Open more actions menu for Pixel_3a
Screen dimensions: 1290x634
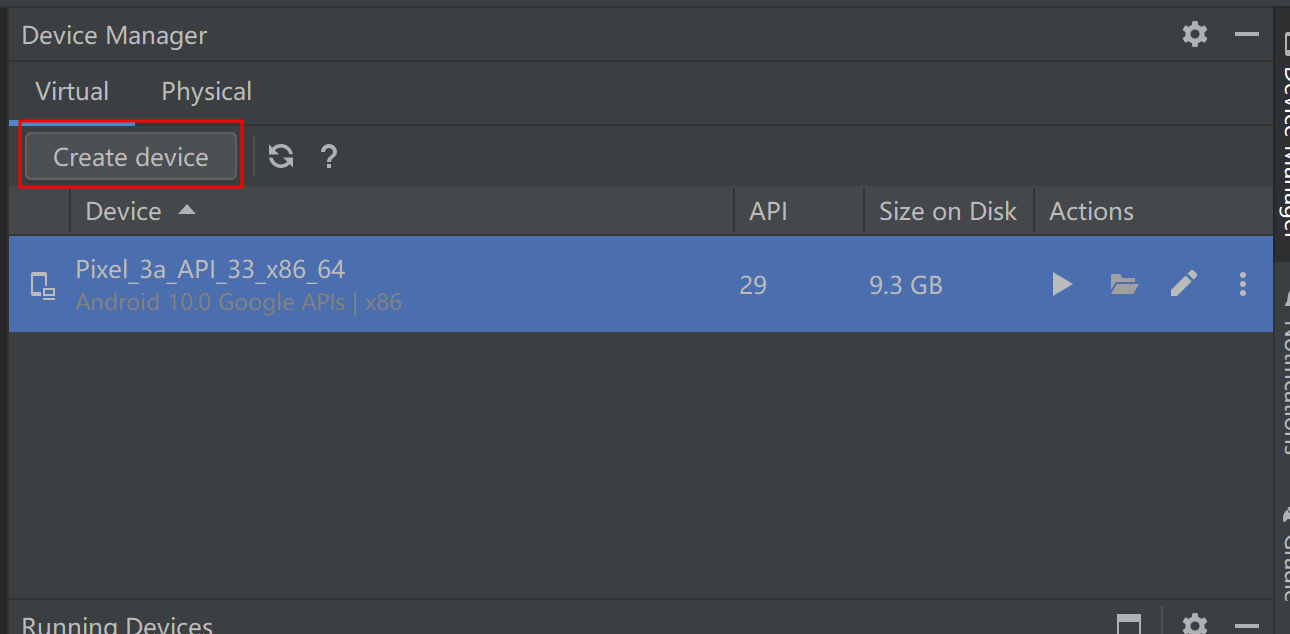1243,285
